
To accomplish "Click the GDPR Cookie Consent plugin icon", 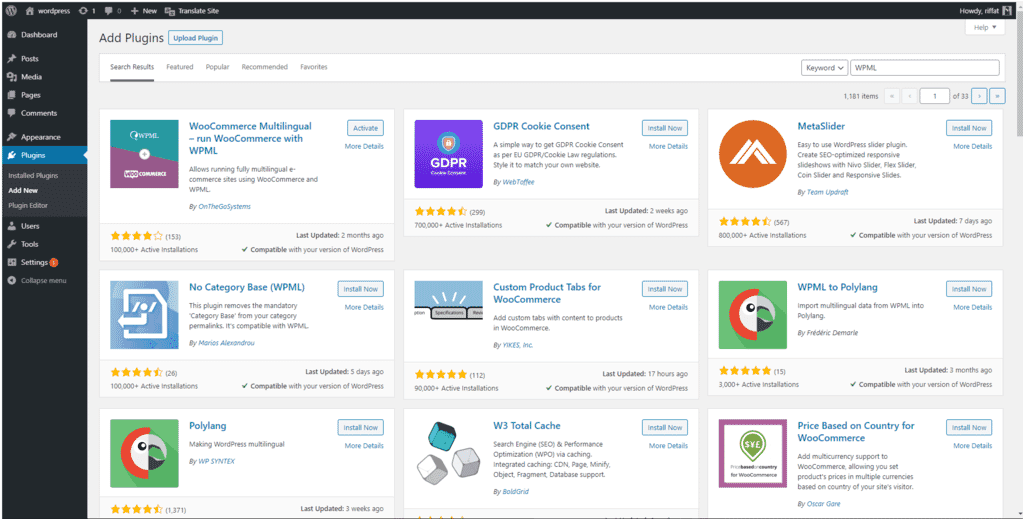I will tap(449, 154).
